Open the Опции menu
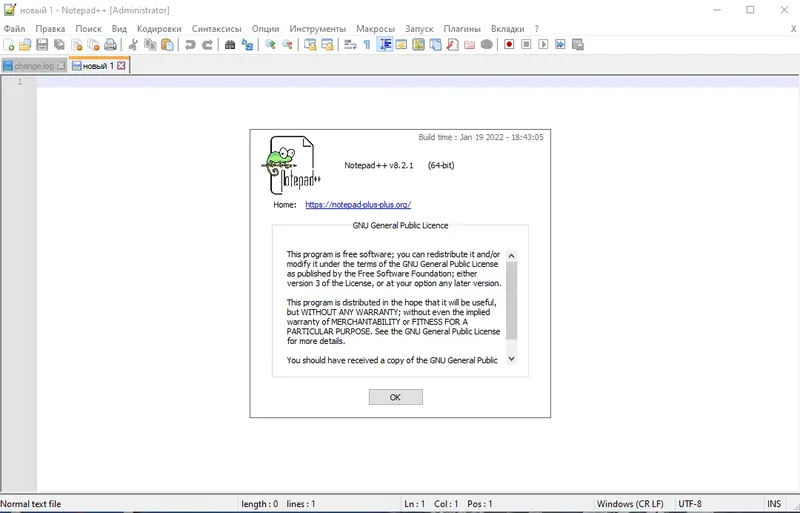 (x=265, y=29)
